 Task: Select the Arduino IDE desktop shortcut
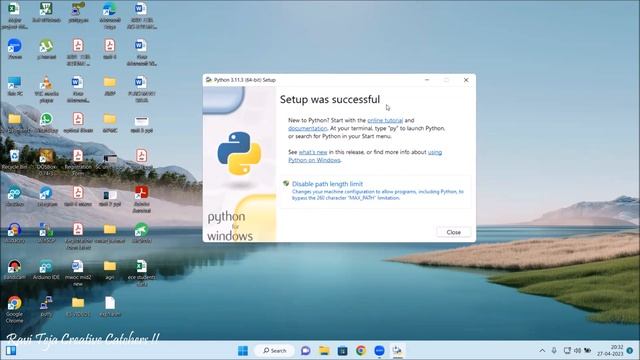47,269
